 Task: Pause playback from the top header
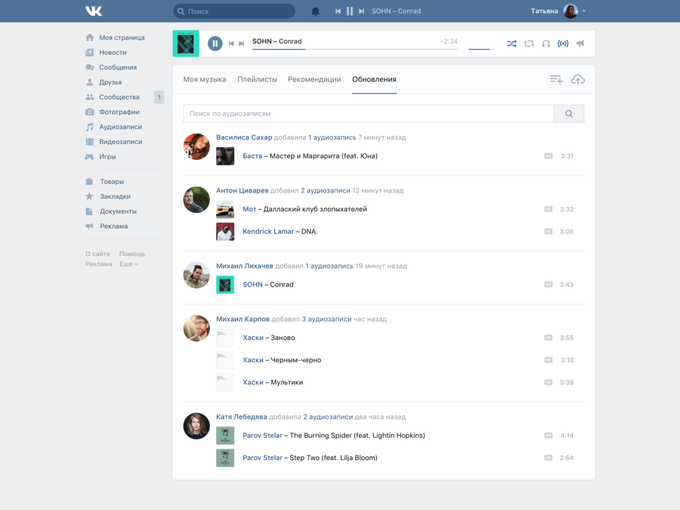(350, 11)
